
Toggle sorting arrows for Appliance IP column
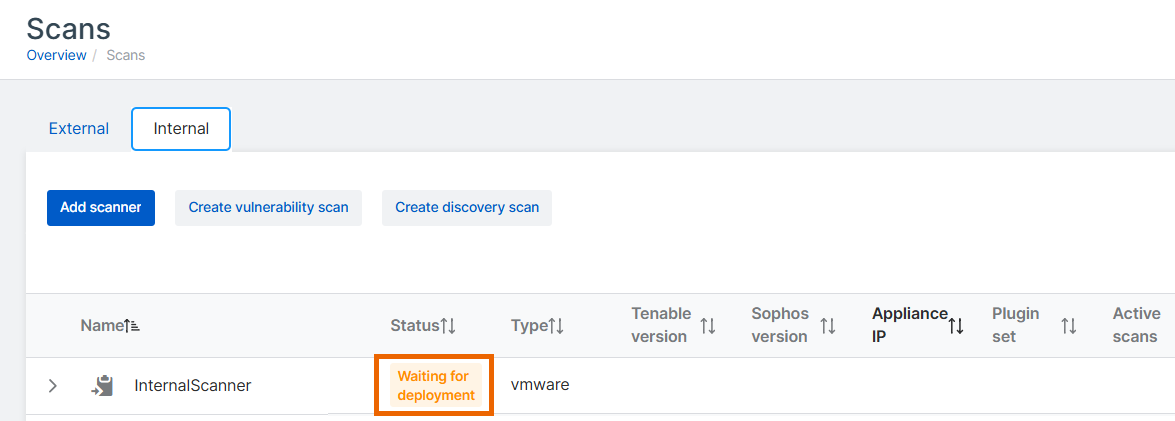pyautogui.click(x=956, y=326)
